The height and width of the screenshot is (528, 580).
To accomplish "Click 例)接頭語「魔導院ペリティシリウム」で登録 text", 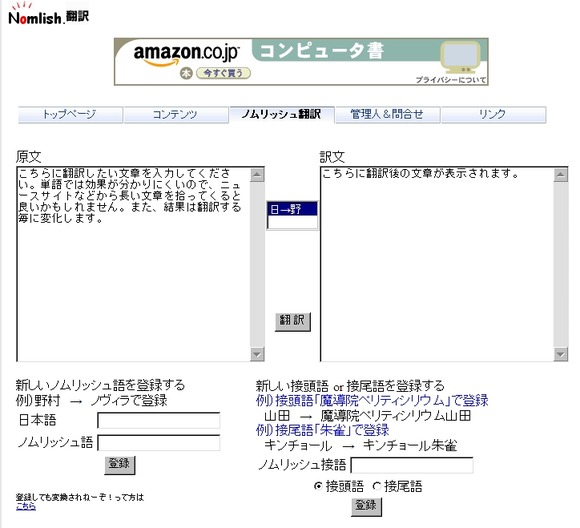I will tap(372, 400).
